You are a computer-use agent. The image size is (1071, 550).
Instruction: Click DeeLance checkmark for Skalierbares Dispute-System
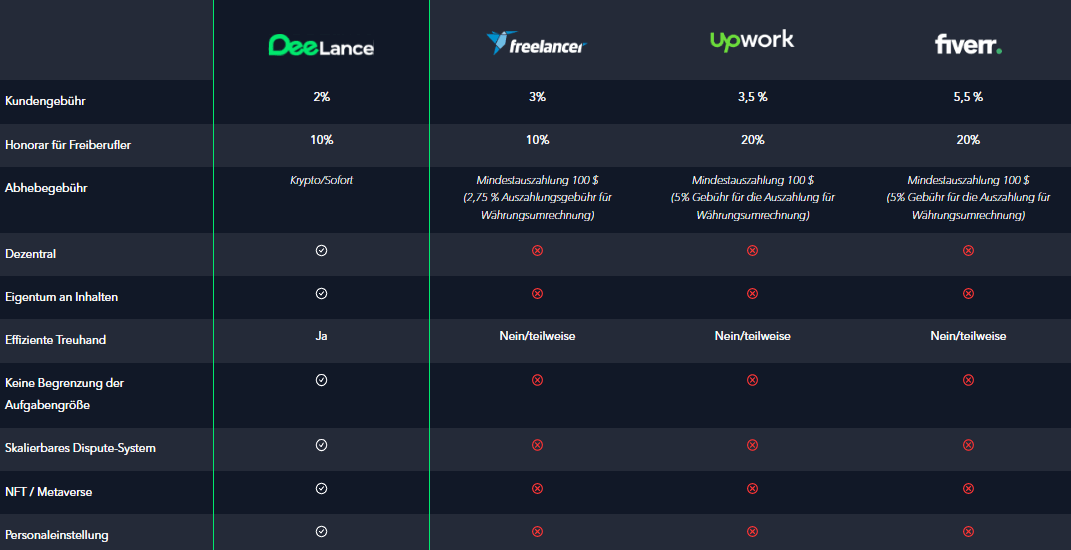tap(322, 445)
